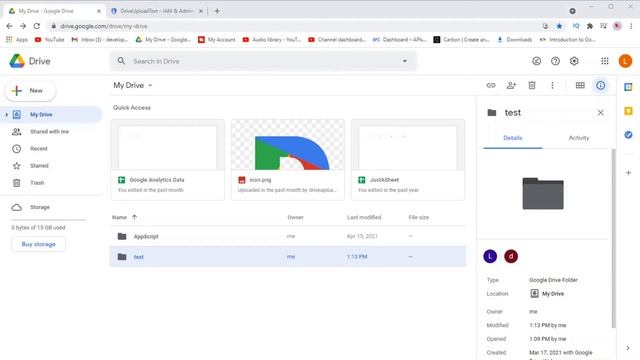Open the JustASheet quick access card
This screenshot has height=360, width=640.
pyautogui.click(x=407, y=160)
